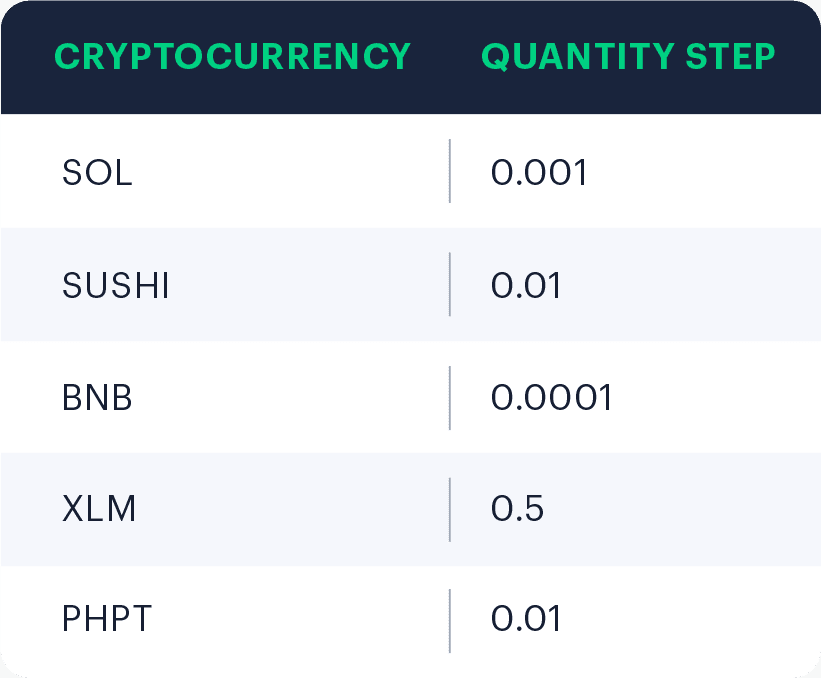The width and height of the screenshot is (821, 678).
Task: Click the QUANTITY STEP column header
Action: tap(628, 56)
